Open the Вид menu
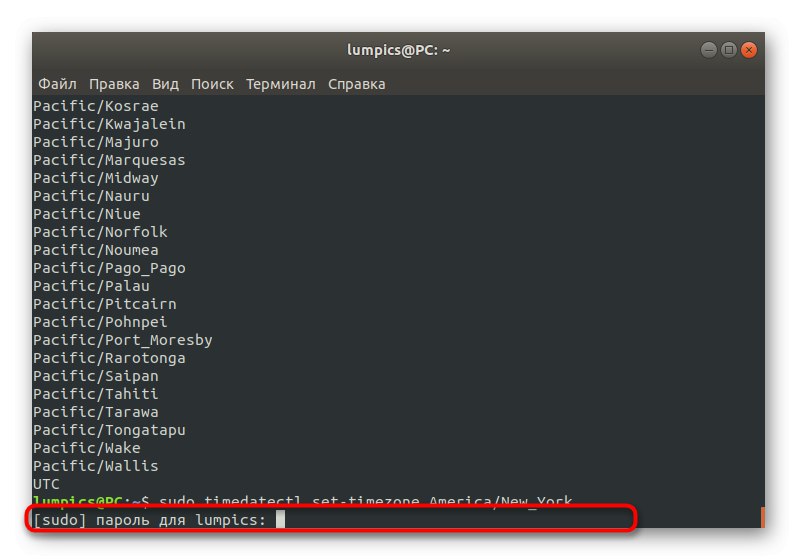The height and width of the screenshot is (560, 797). [166, 84]
